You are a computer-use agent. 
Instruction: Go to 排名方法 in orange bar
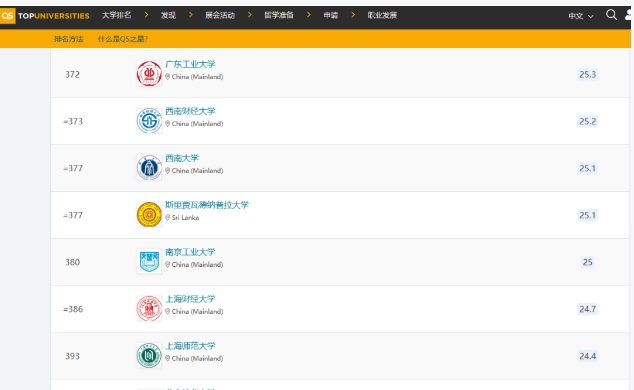[68, 39]
